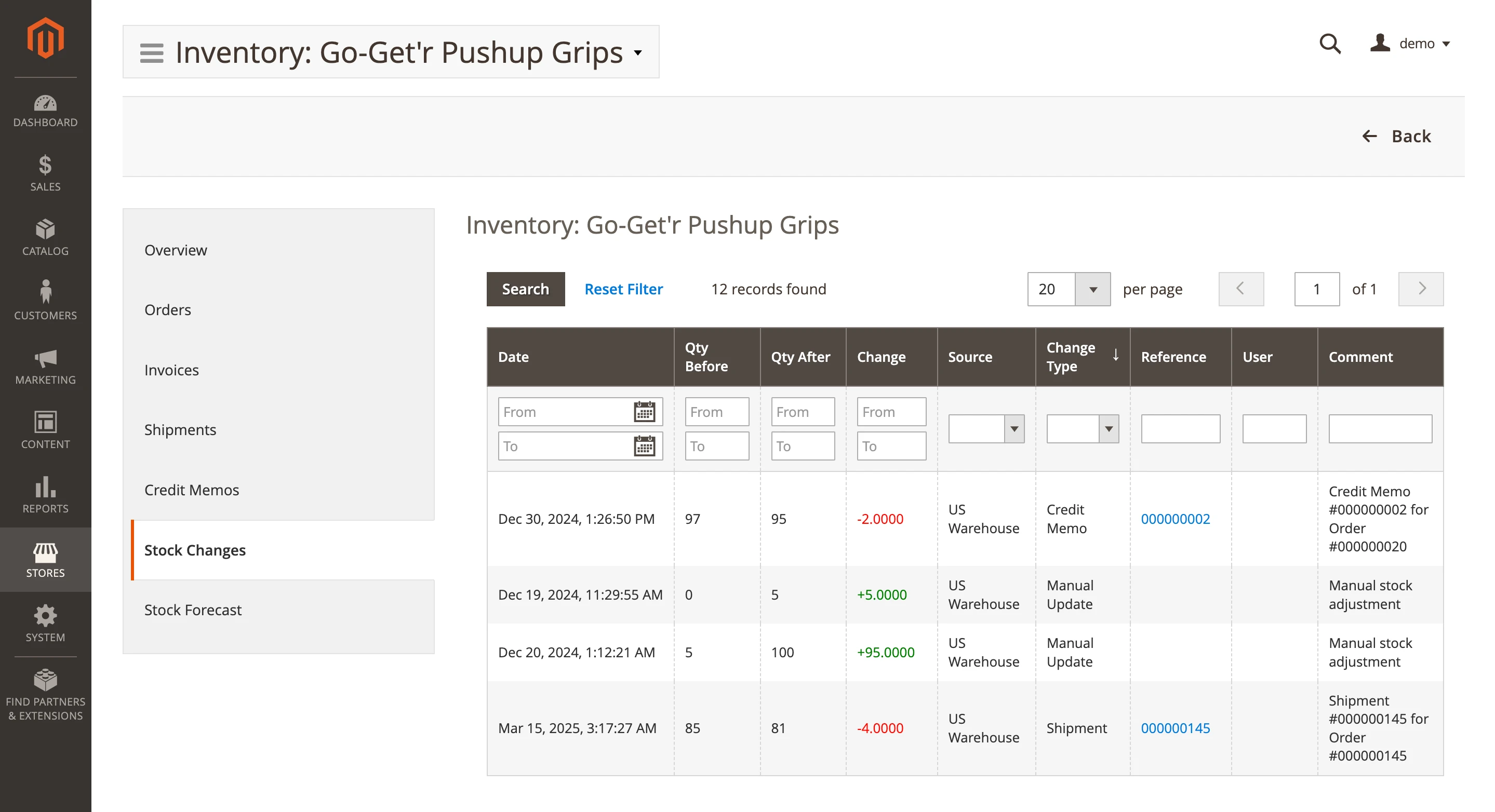Open the Dashboard from the sidebar
The height and width of the screenshot is (812, 1495).
pos(45,110)
